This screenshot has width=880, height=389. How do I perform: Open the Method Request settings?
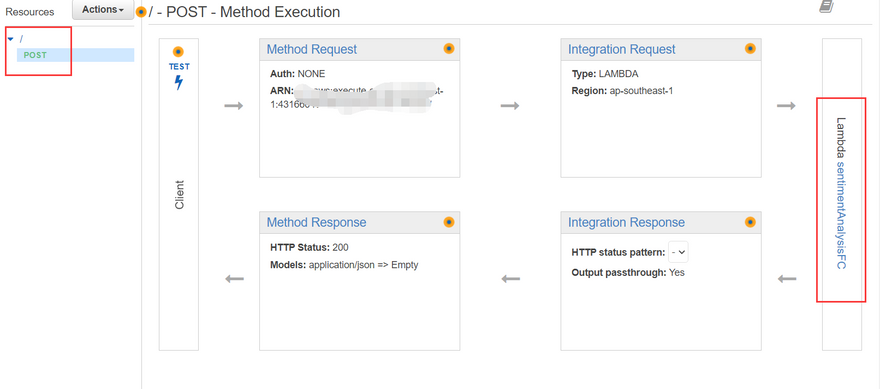coord(311,49)
